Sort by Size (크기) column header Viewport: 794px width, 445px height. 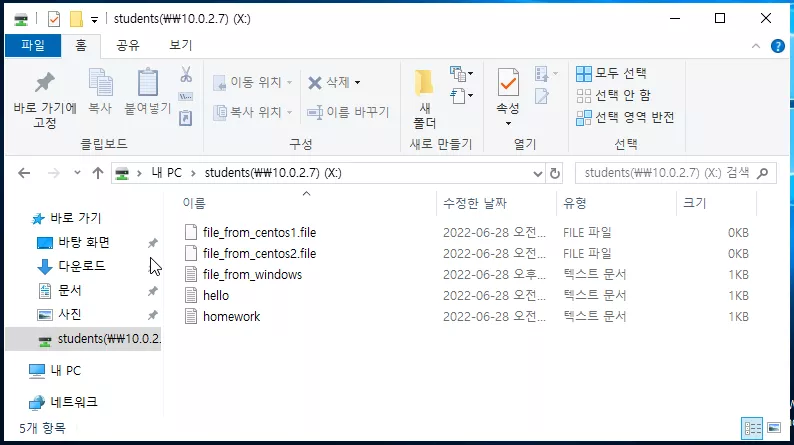pos(695,204)
